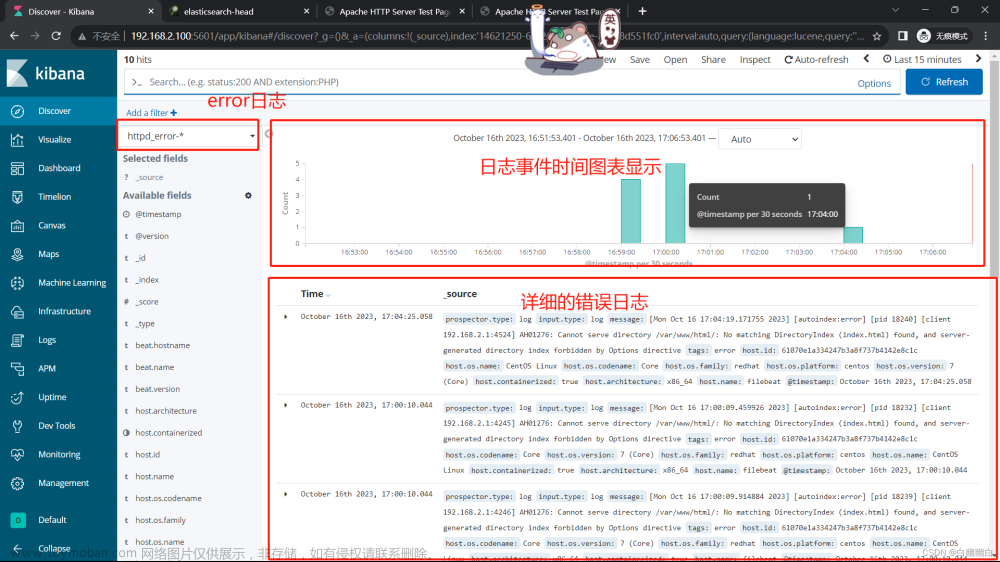1000x562 pixels.
Task: Open Dev Tools console
Action: [x=58, y=425]
